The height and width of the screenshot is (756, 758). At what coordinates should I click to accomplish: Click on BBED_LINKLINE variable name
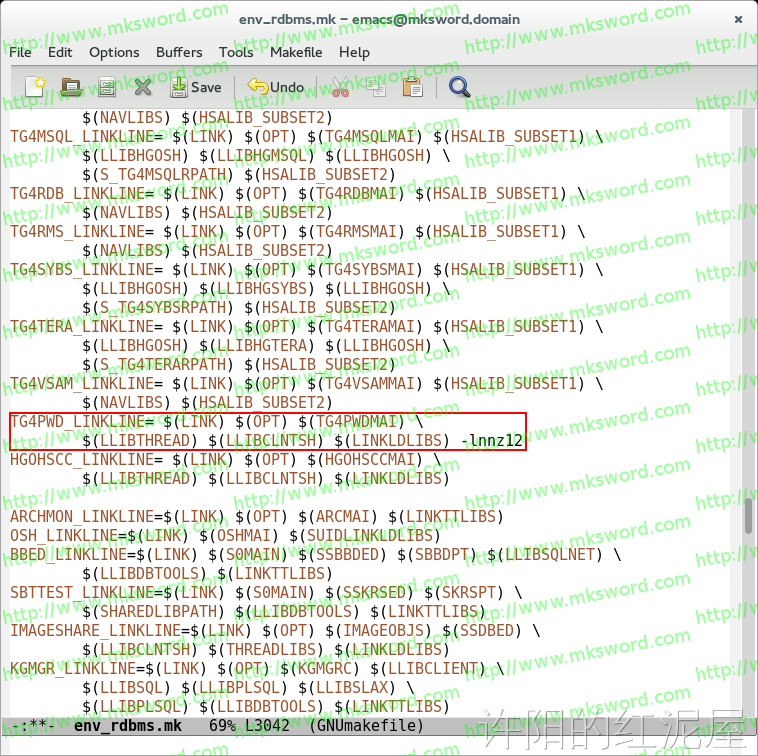pos(68,554)
